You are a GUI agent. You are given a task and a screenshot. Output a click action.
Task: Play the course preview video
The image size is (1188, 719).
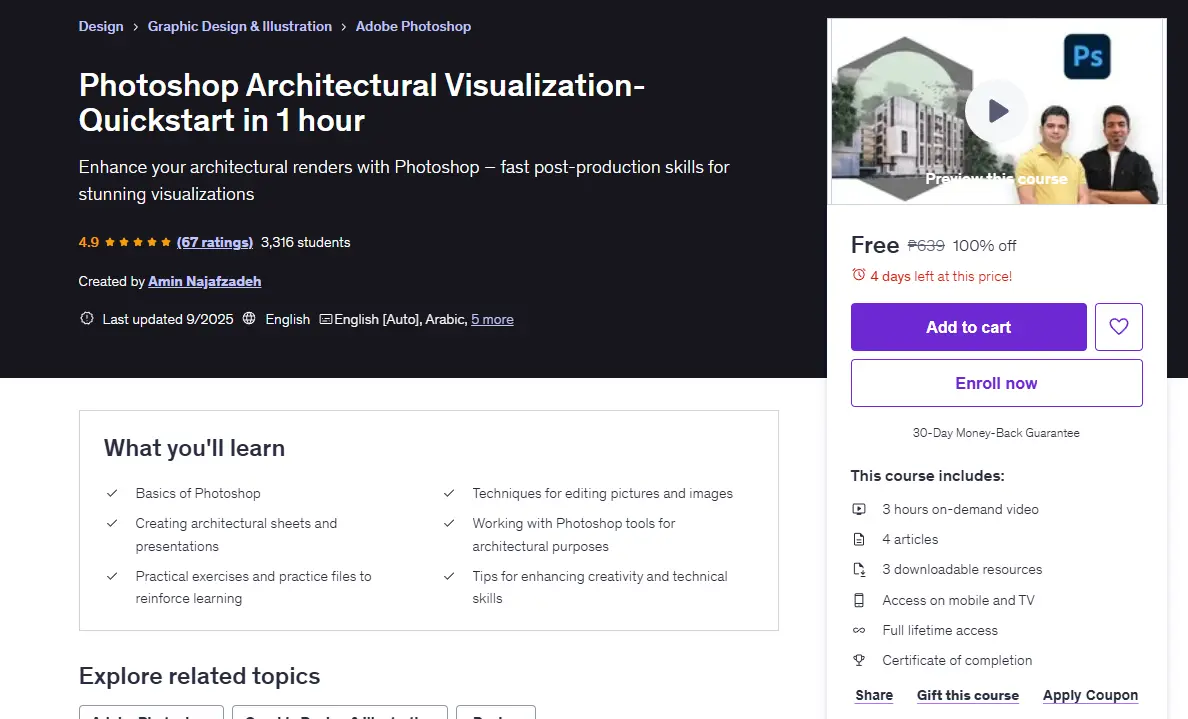[996, 111]
